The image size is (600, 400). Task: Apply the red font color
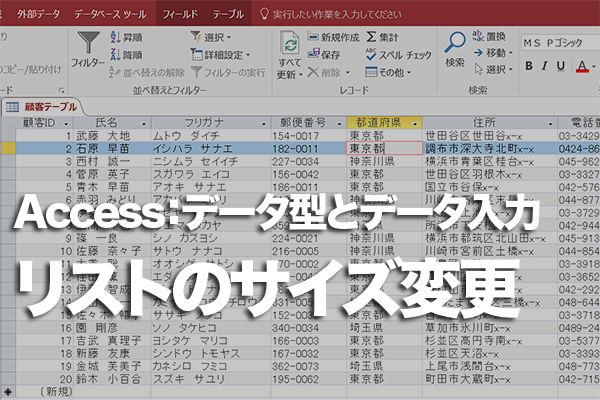pos(582,66)
